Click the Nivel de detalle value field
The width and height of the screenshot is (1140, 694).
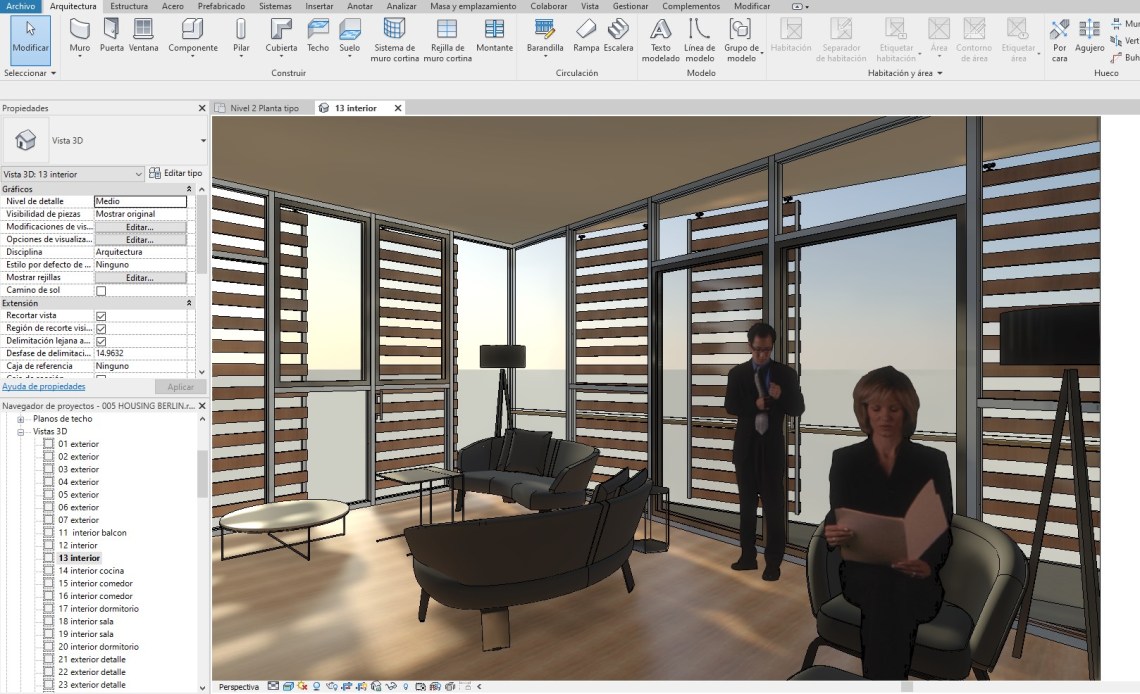coord(140,202)
